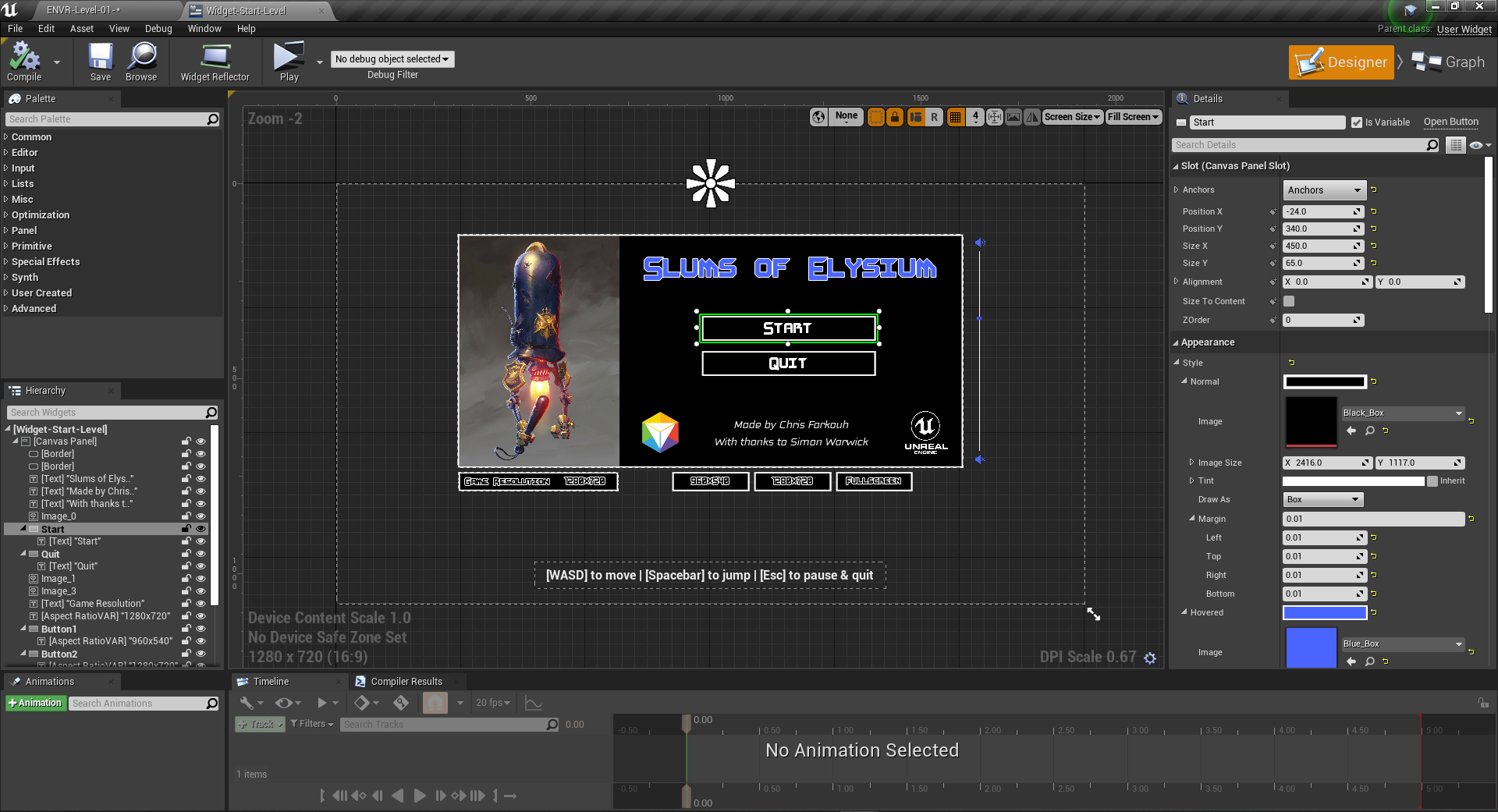Viewport: 1498px width, 812px height.
Task: Open the timeline curve editor icon
Action: [x=534, y=704]
